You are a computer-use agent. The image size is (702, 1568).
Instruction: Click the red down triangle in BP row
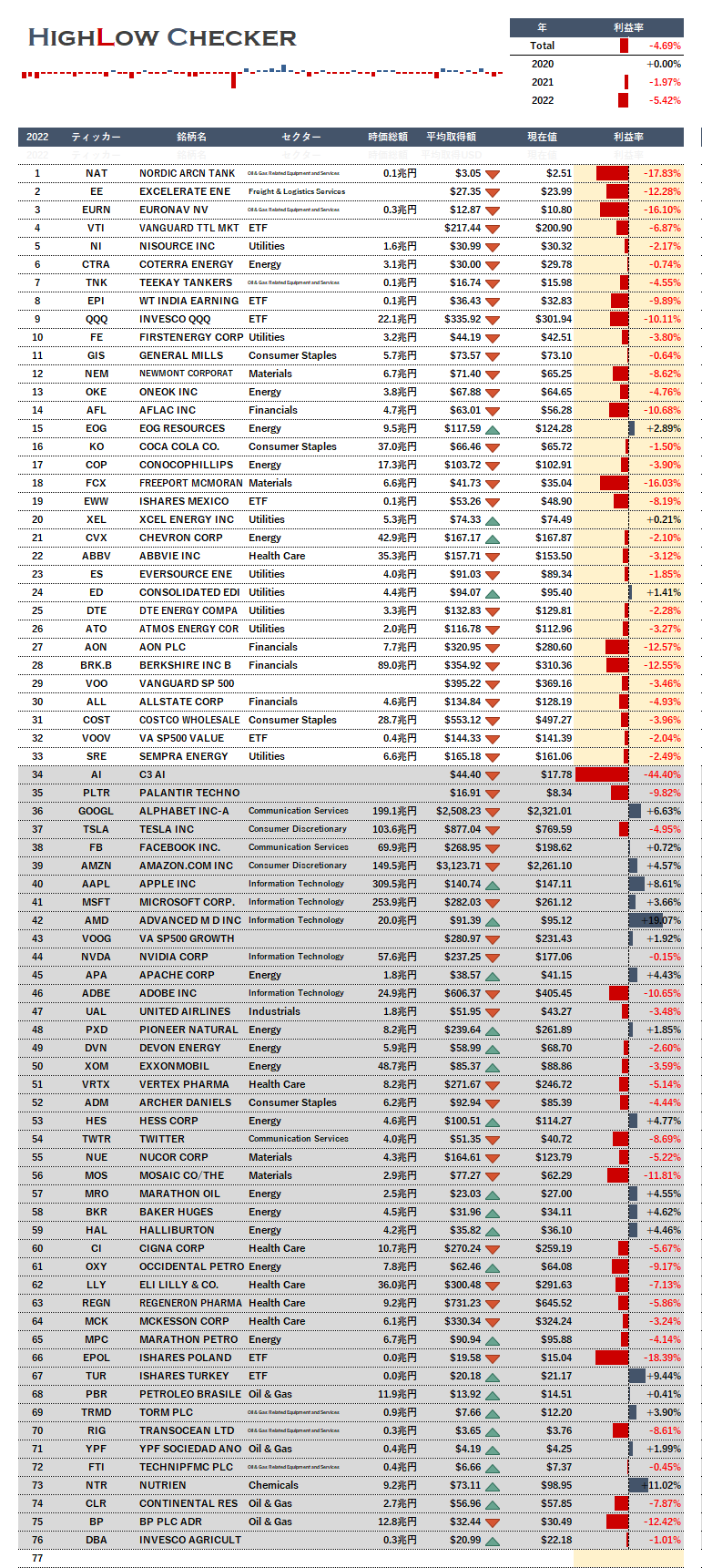493,1522
